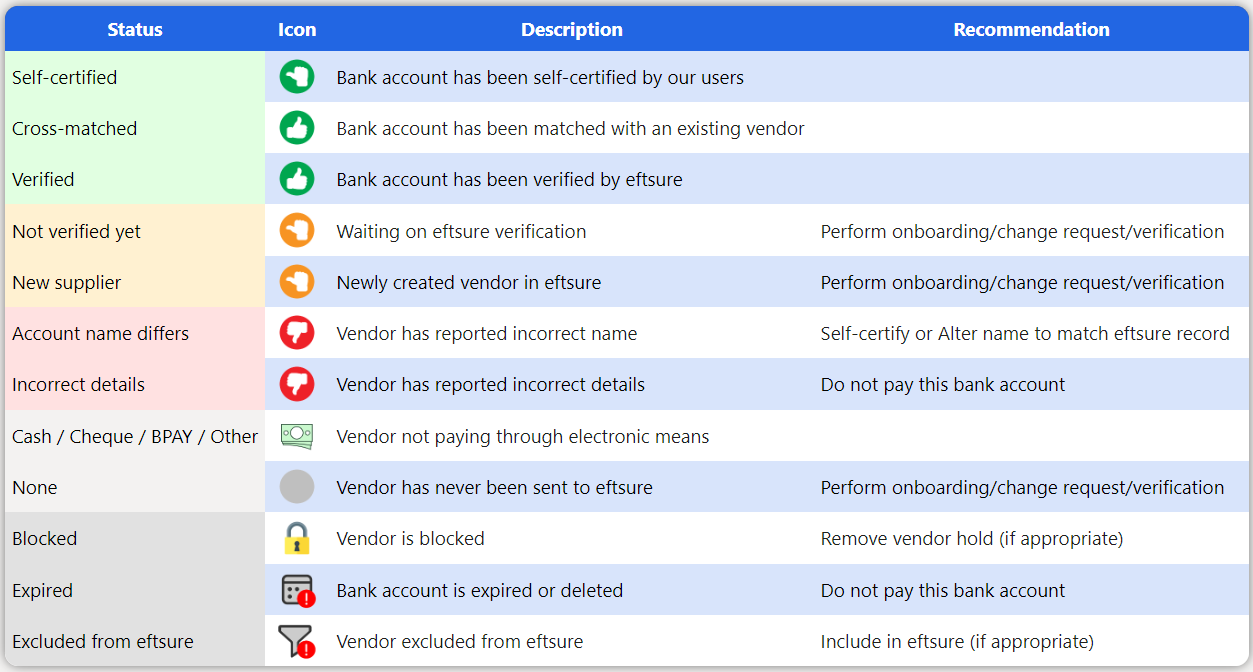Click the Cross-matched green thumbs-up icon

pyautogui.click(x=297, y=128)
